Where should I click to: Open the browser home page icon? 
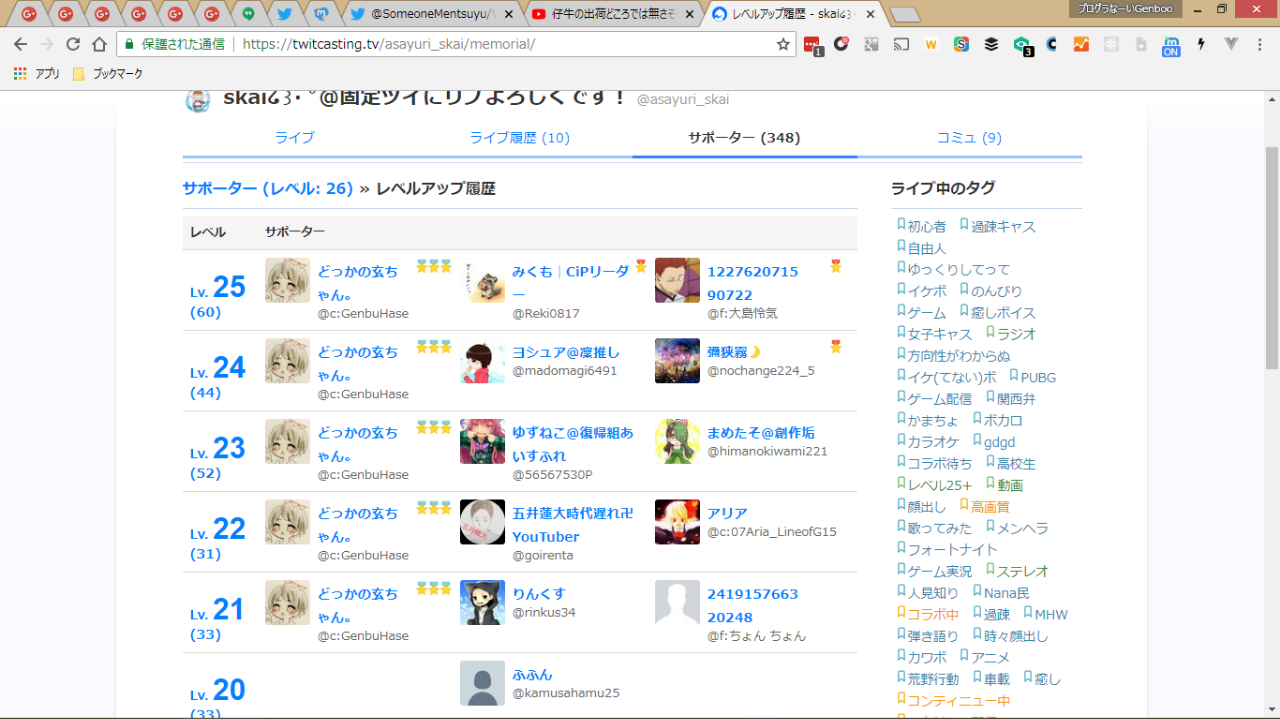tap(99, 44)
